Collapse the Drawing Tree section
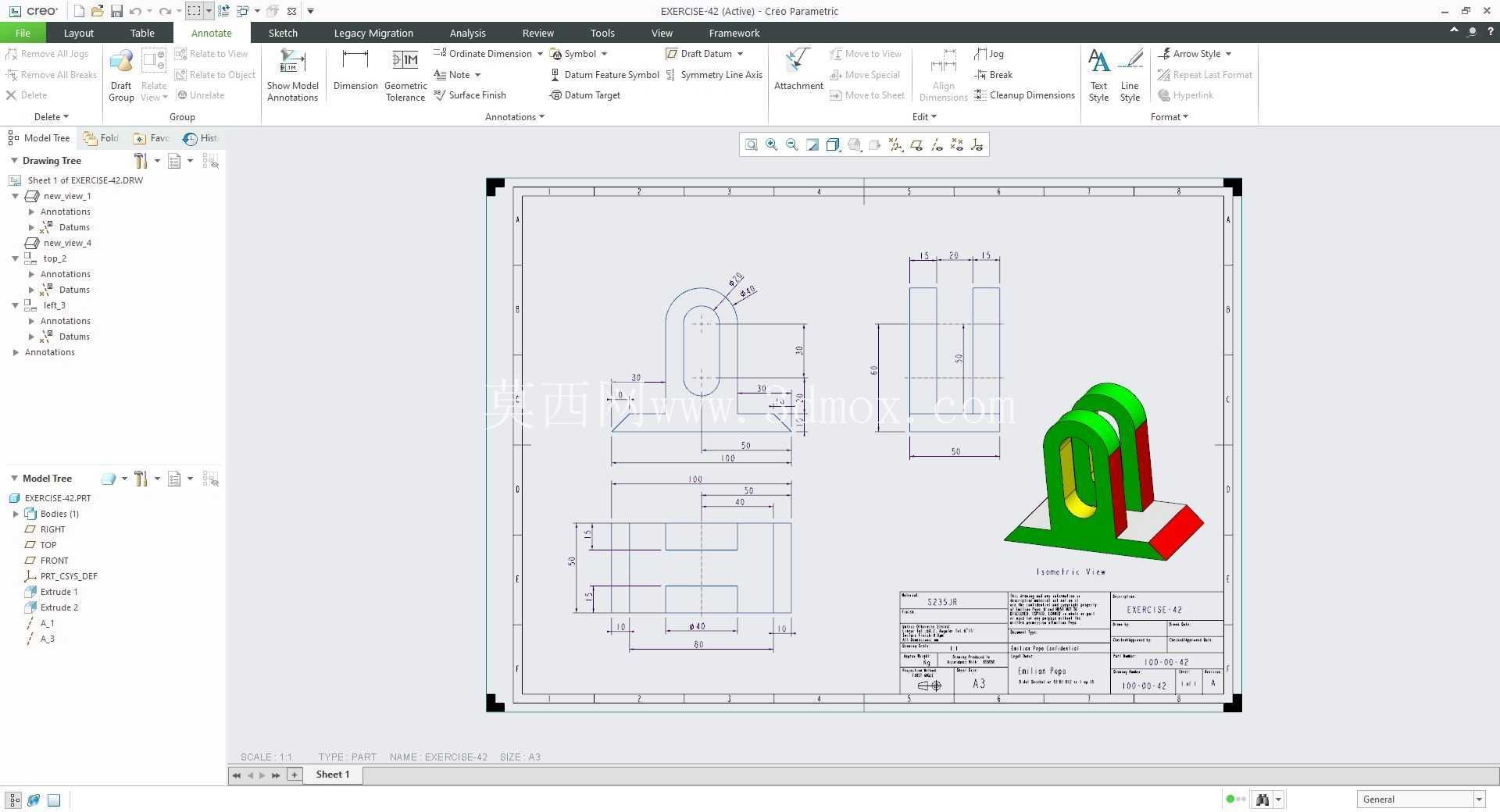Screen dimensions: 1500x812 [x=14, y=160]
